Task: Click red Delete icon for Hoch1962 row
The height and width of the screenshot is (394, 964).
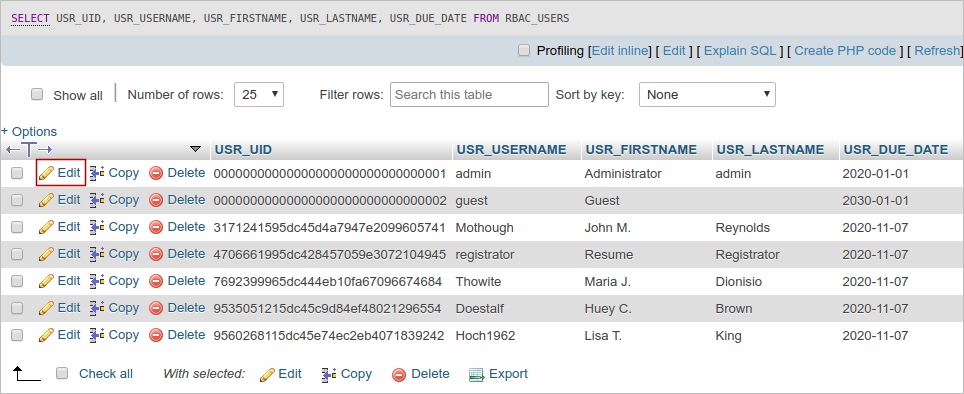Action: coord(156,335)
